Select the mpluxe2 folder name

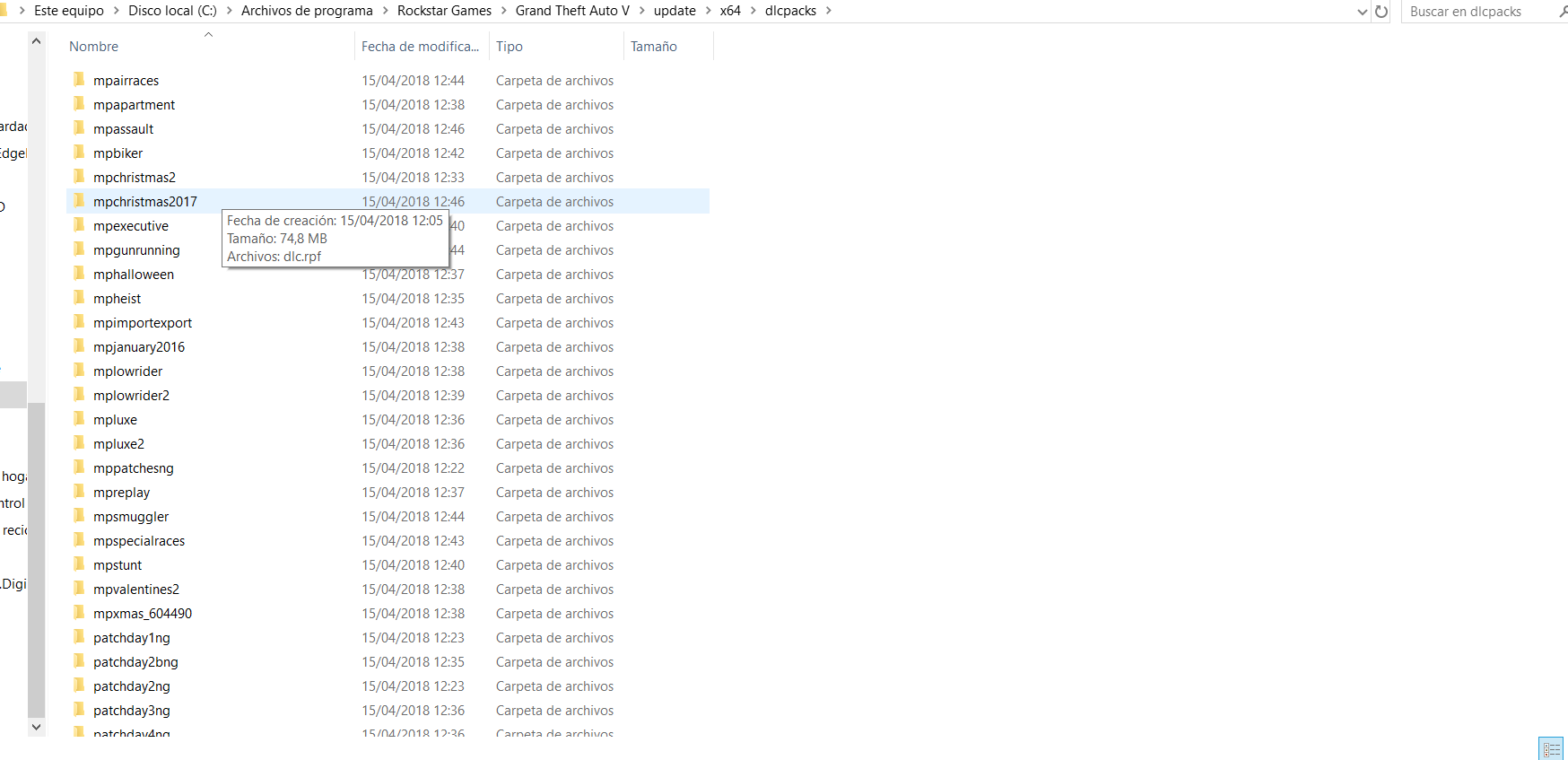[118, 444]
